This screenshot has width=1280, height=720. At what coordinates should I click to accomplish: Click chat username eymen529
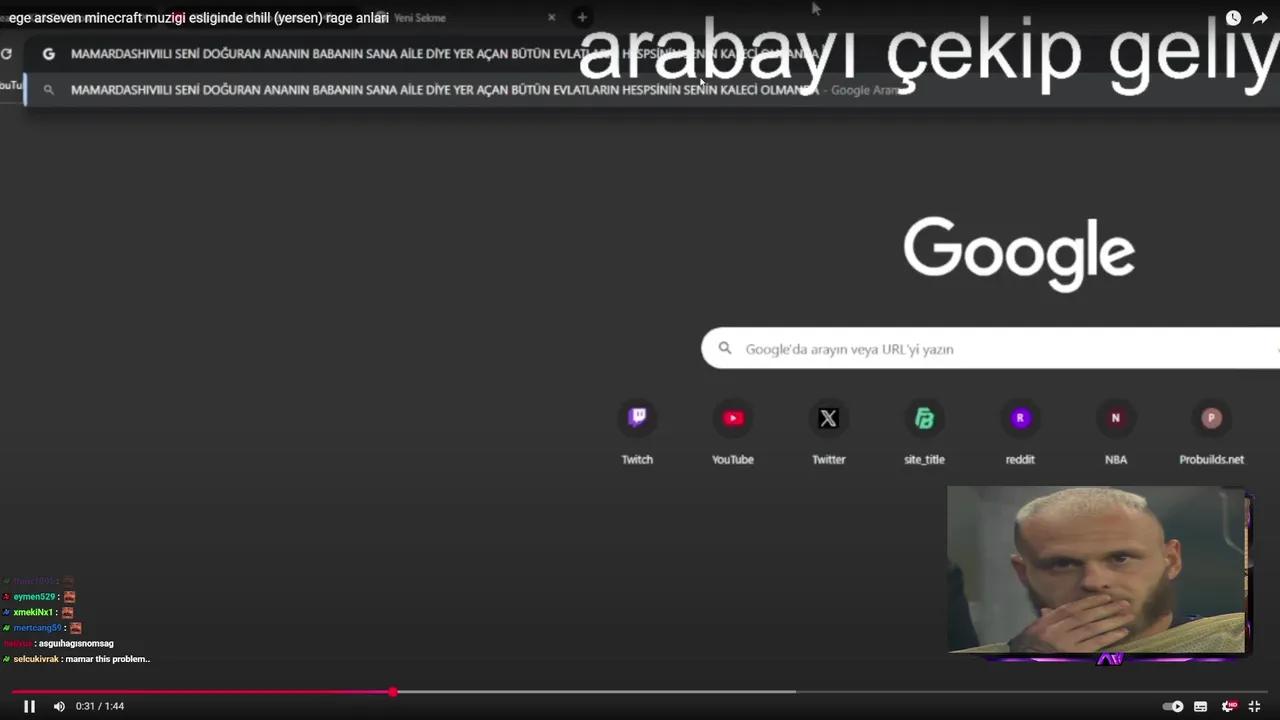coord(34,597)
